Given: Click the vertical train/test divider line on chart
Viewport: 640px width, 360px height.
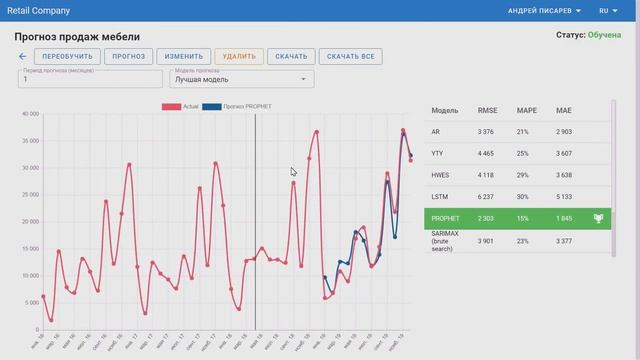Looking at the screenshot, I should [256, 222].
